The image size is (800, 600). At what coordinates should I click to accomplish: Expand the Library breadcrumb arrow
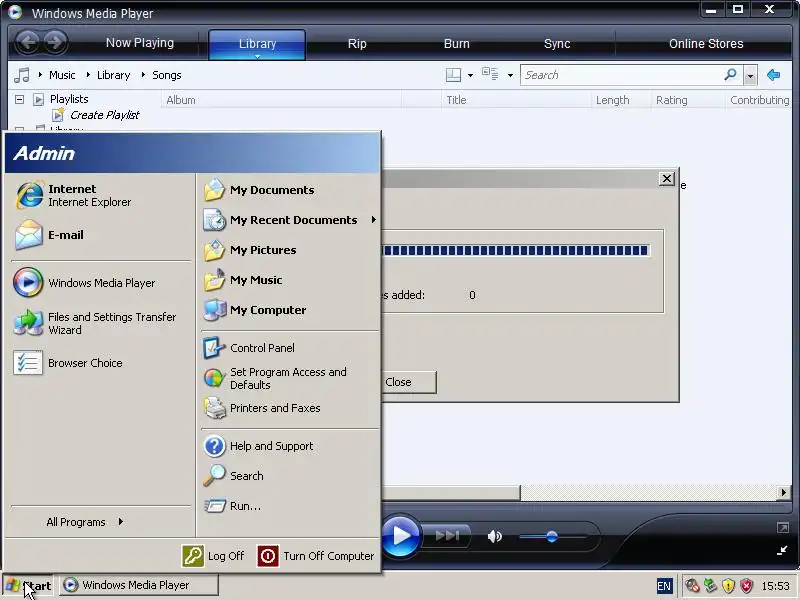(x=88, y=75)
